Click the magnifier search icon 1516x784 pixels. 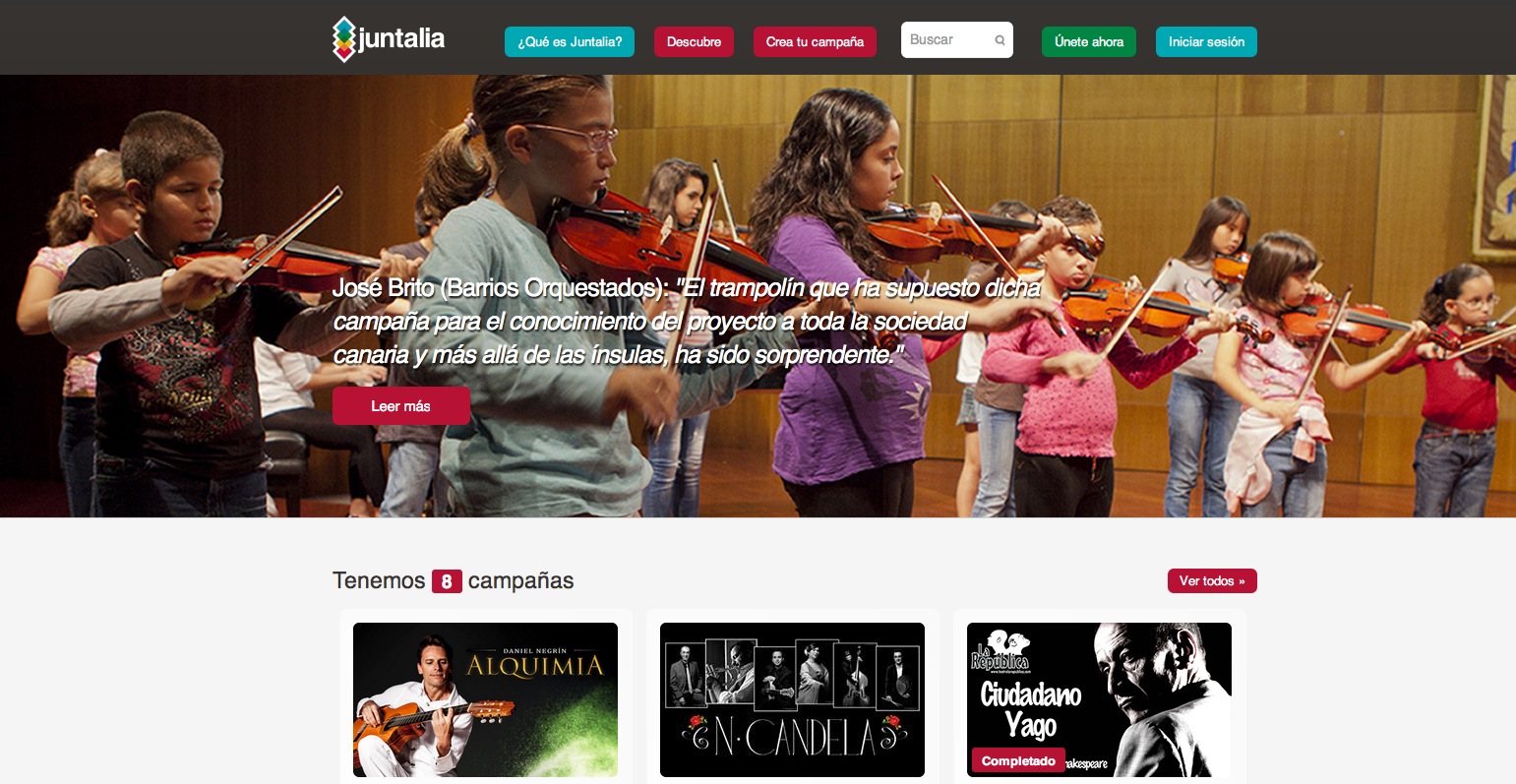[1000, 40]
